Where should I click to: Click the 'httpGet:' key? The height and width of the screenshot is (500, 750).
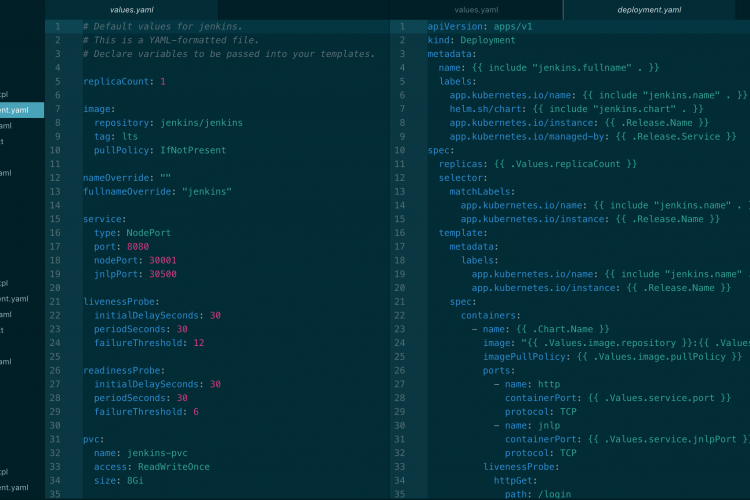pos(516,480)
